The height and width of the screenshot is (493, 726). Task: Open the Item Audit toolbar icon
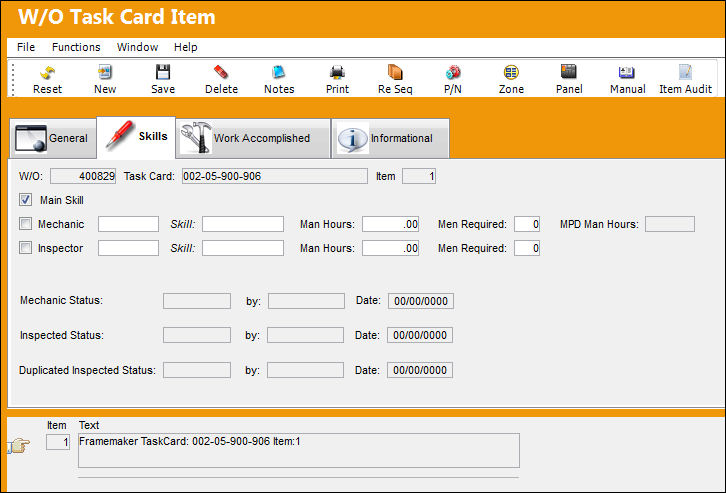coord(685,79)
